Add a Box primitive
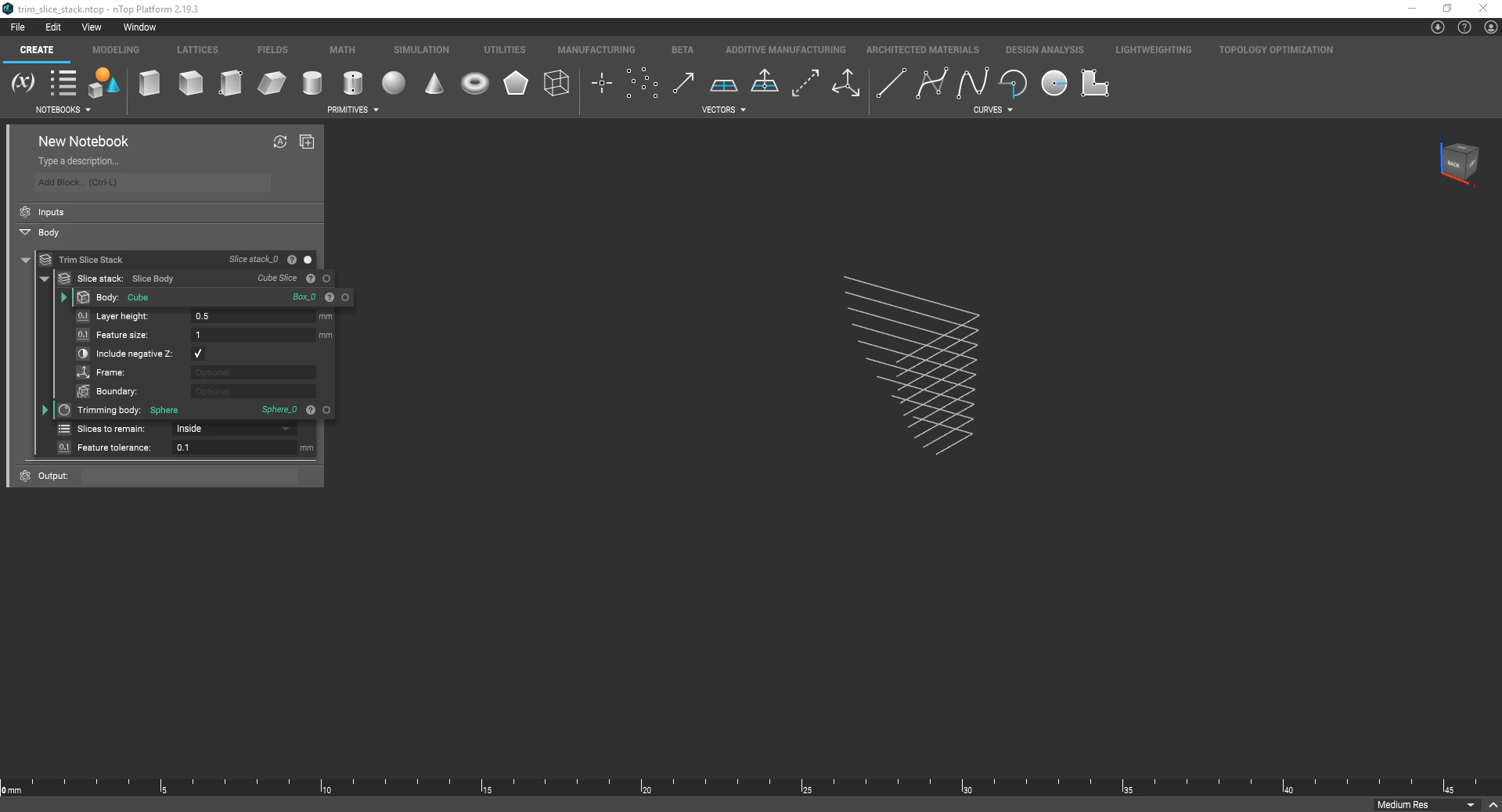This screenshot has height=812, width=1502. point(149,83)
